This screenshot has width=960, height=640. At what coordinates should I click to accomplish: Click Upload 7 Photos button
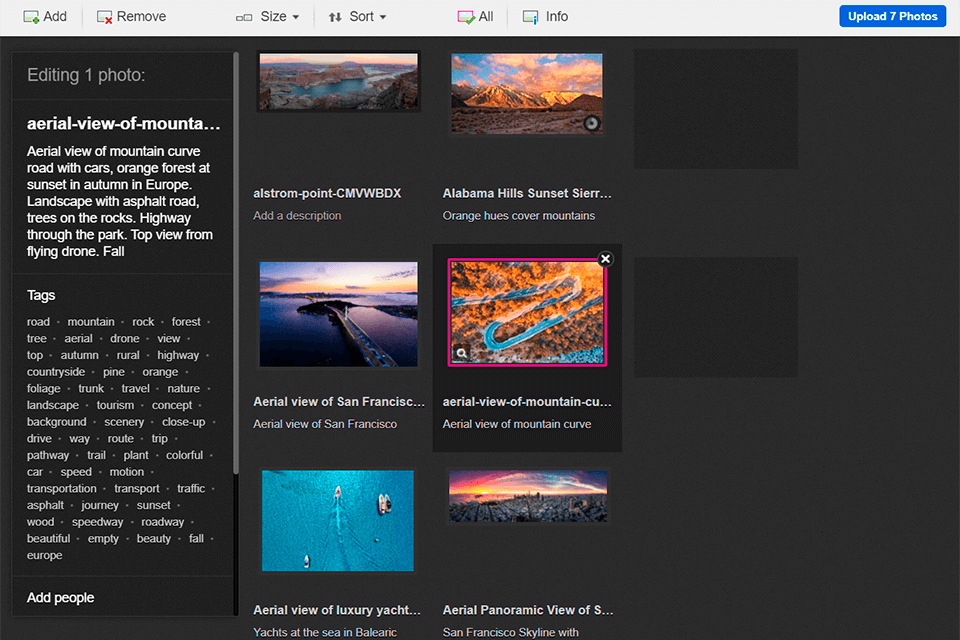coord(892,17)
